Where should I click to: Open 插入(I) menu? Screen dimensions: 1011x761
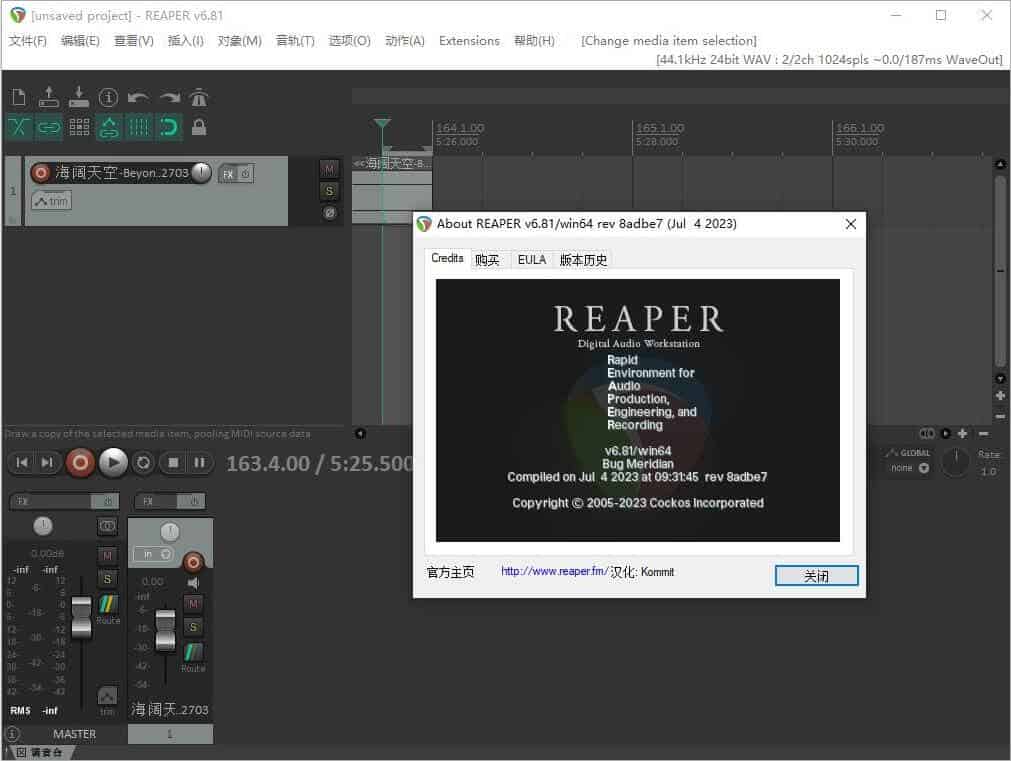tap(185, 41)
